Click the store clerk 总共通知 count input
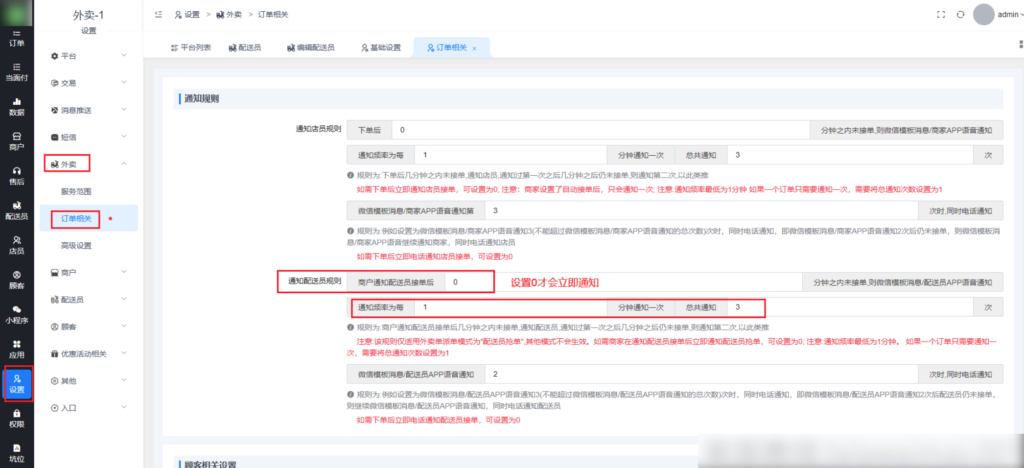The image size is (1024, 468). pos(850,155)
